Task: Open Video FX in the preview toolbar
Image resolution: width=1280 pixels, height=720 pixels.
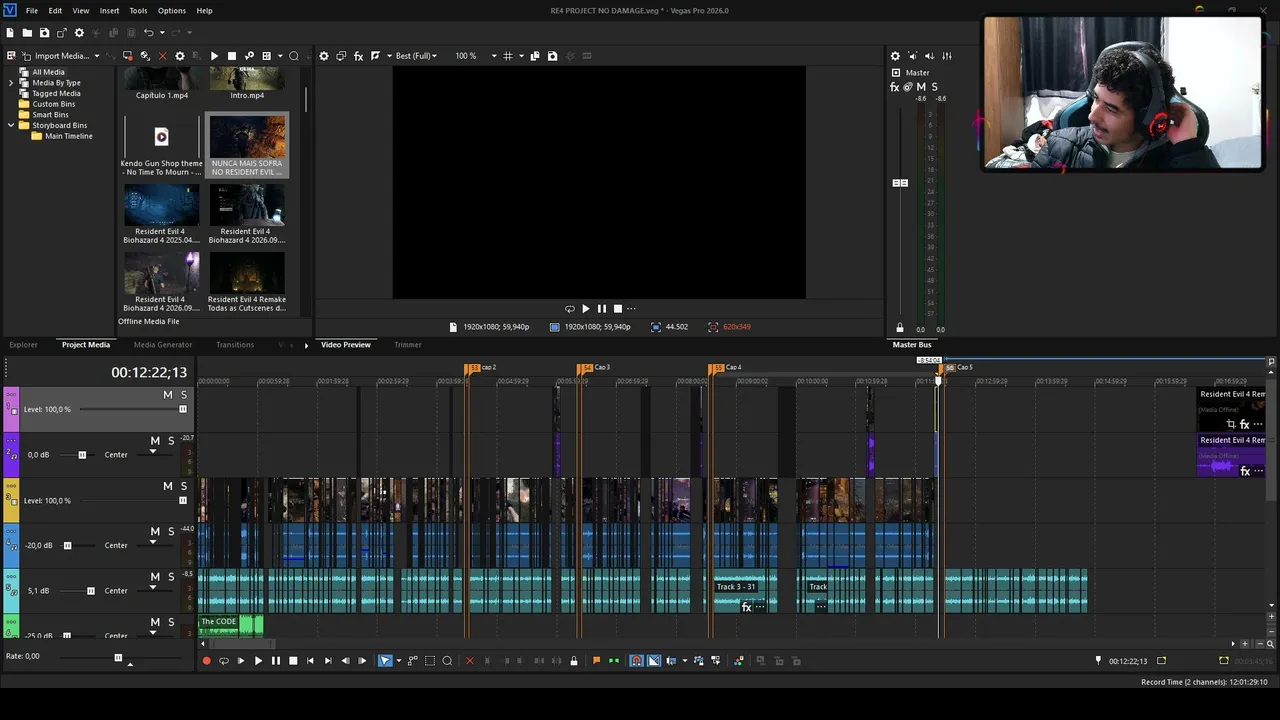Action: [x=359, y=56]
